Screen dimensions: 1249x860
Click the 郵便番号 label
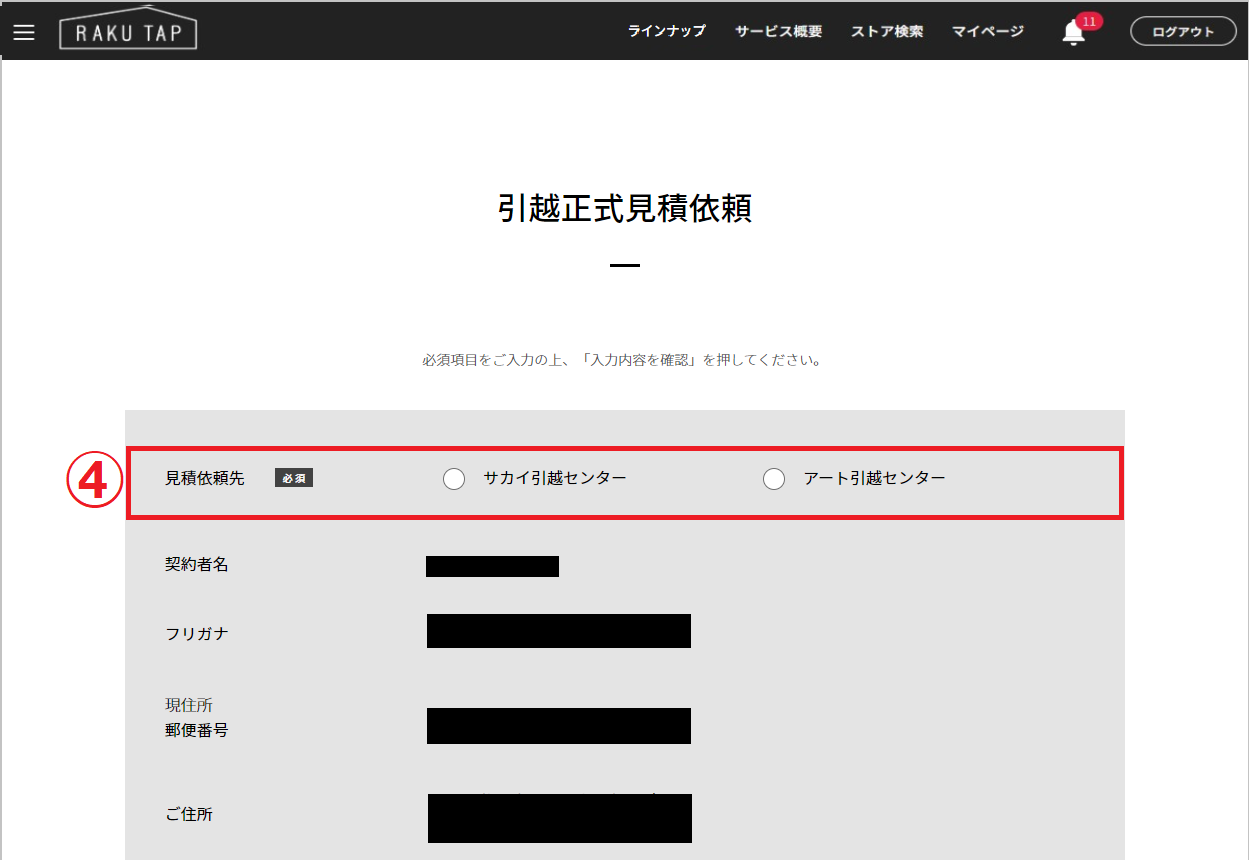pos(197,730)
